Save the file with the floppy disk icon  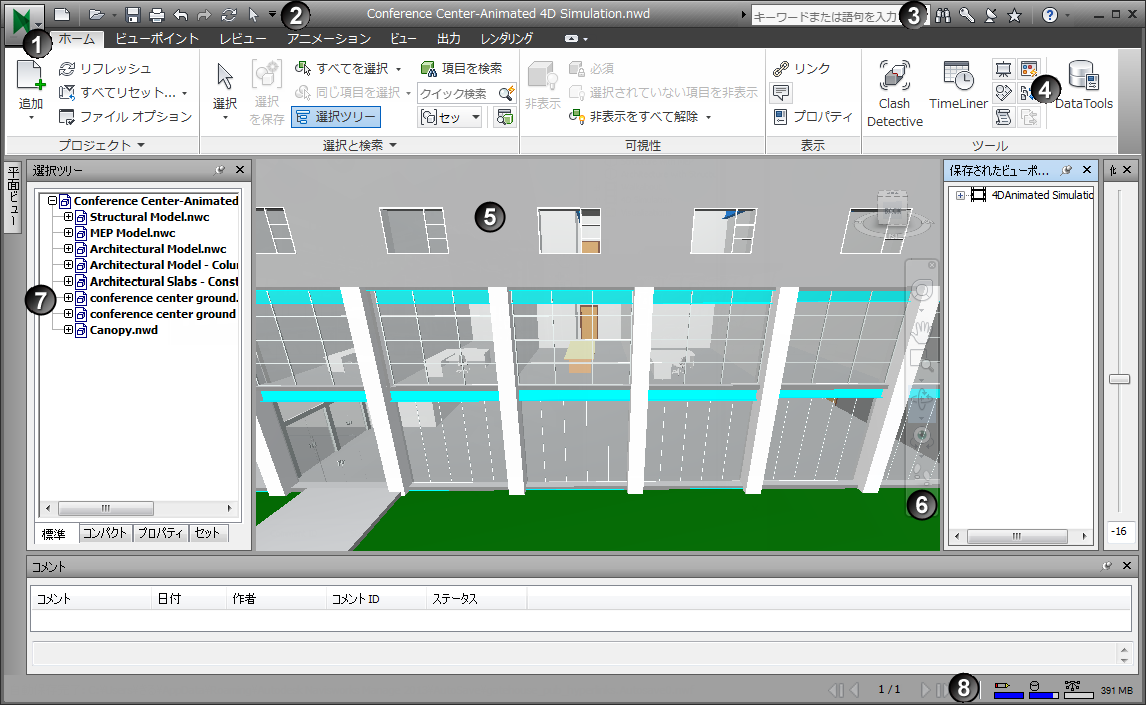[x=132, y=14]
